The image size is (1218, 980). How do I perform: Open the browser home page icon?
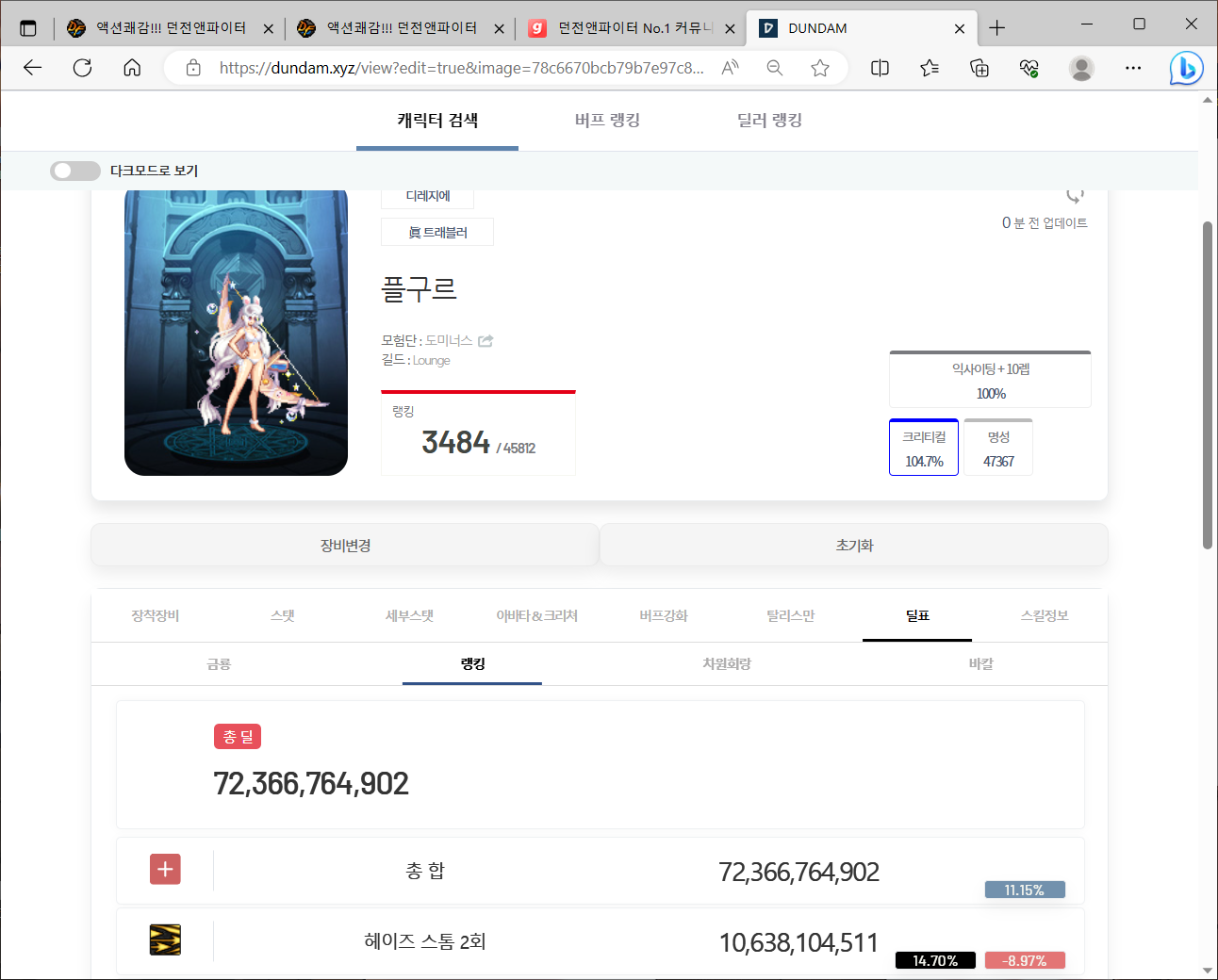pos(132,68)
